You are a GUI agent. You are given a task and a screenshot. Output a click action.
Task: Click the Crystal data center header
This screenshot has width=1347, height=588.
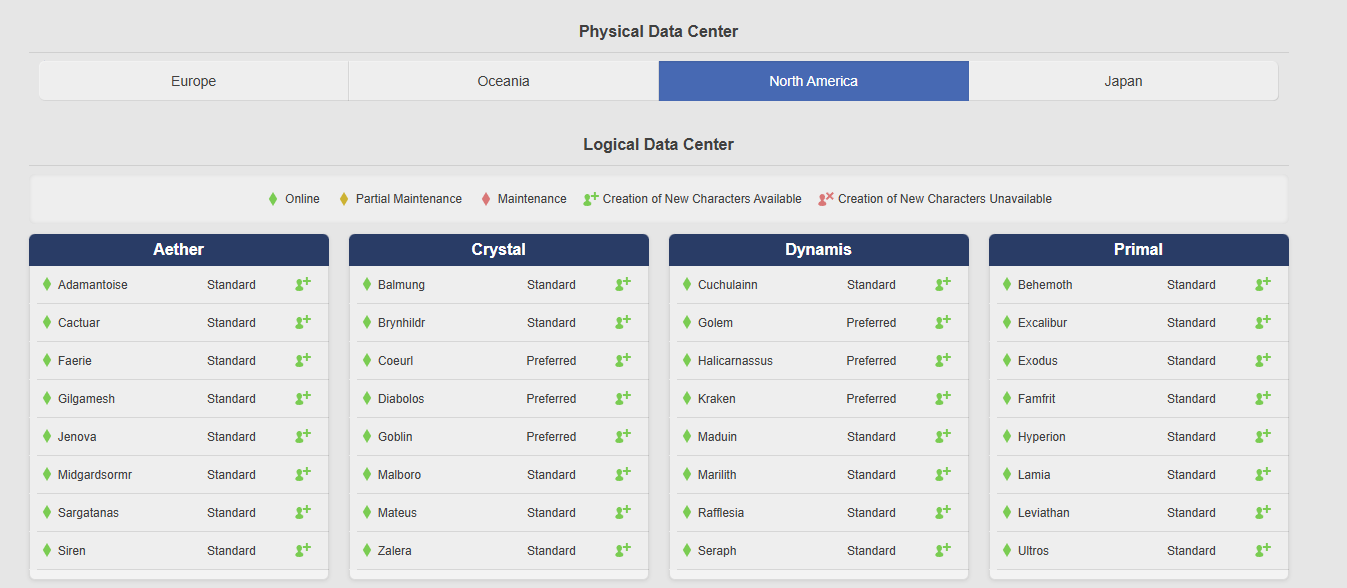coord(499,250)
